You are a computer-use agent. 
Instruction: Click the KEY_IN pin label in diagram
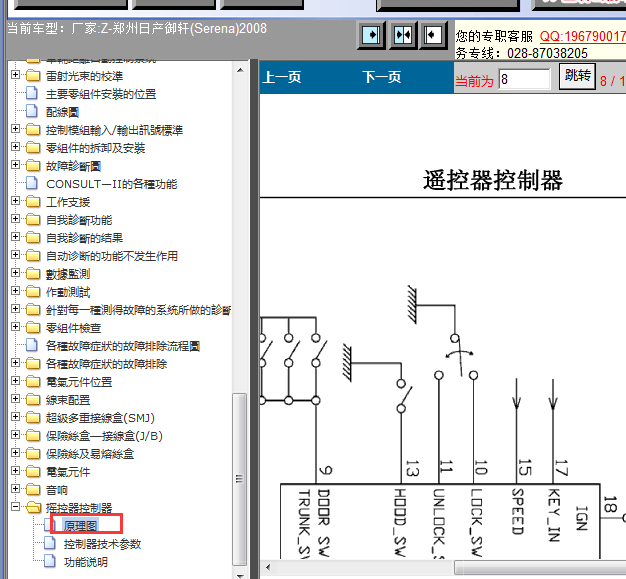[554, 515]
